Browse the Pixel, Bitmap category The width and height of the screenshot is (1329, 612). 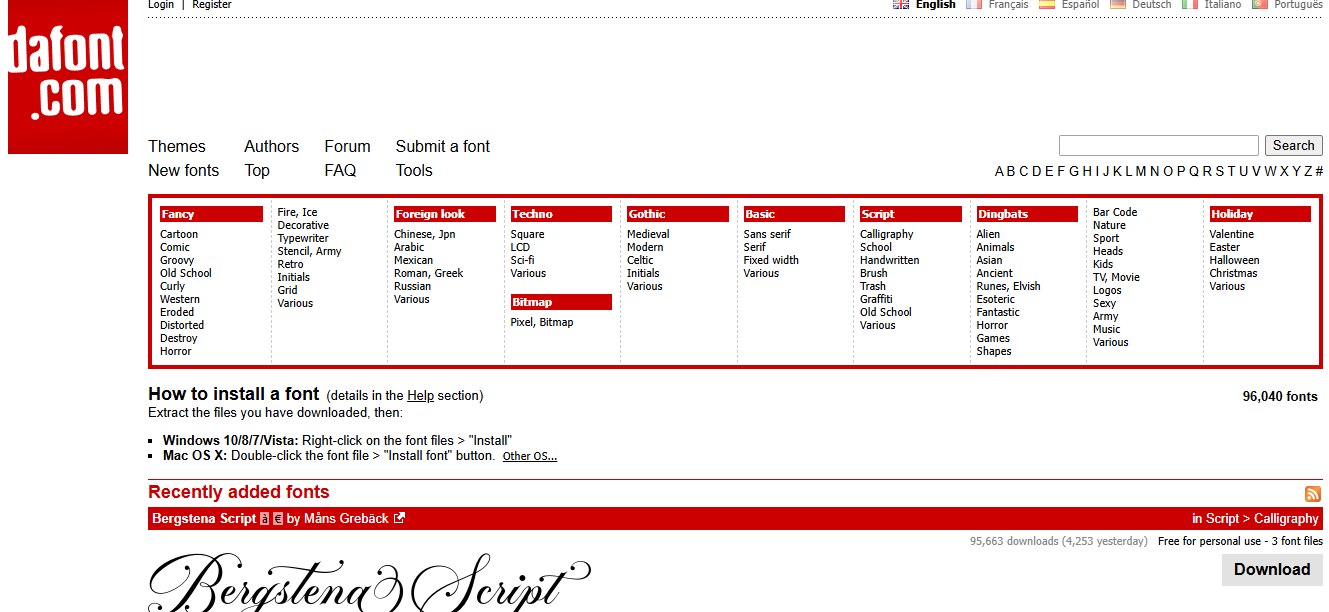pos(542,322)
